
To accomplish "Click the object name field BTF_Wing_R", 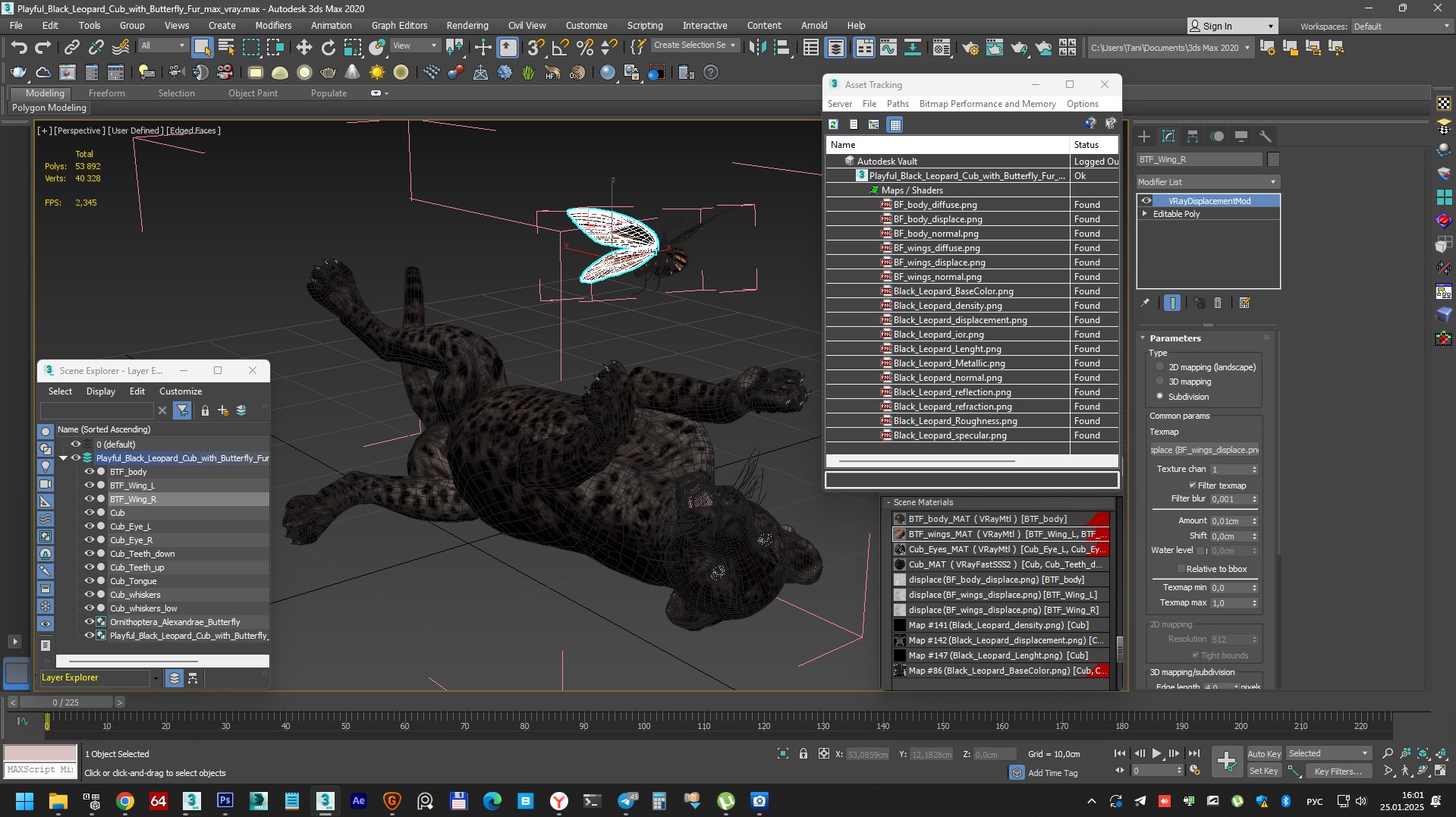I will coord(1199,159).
